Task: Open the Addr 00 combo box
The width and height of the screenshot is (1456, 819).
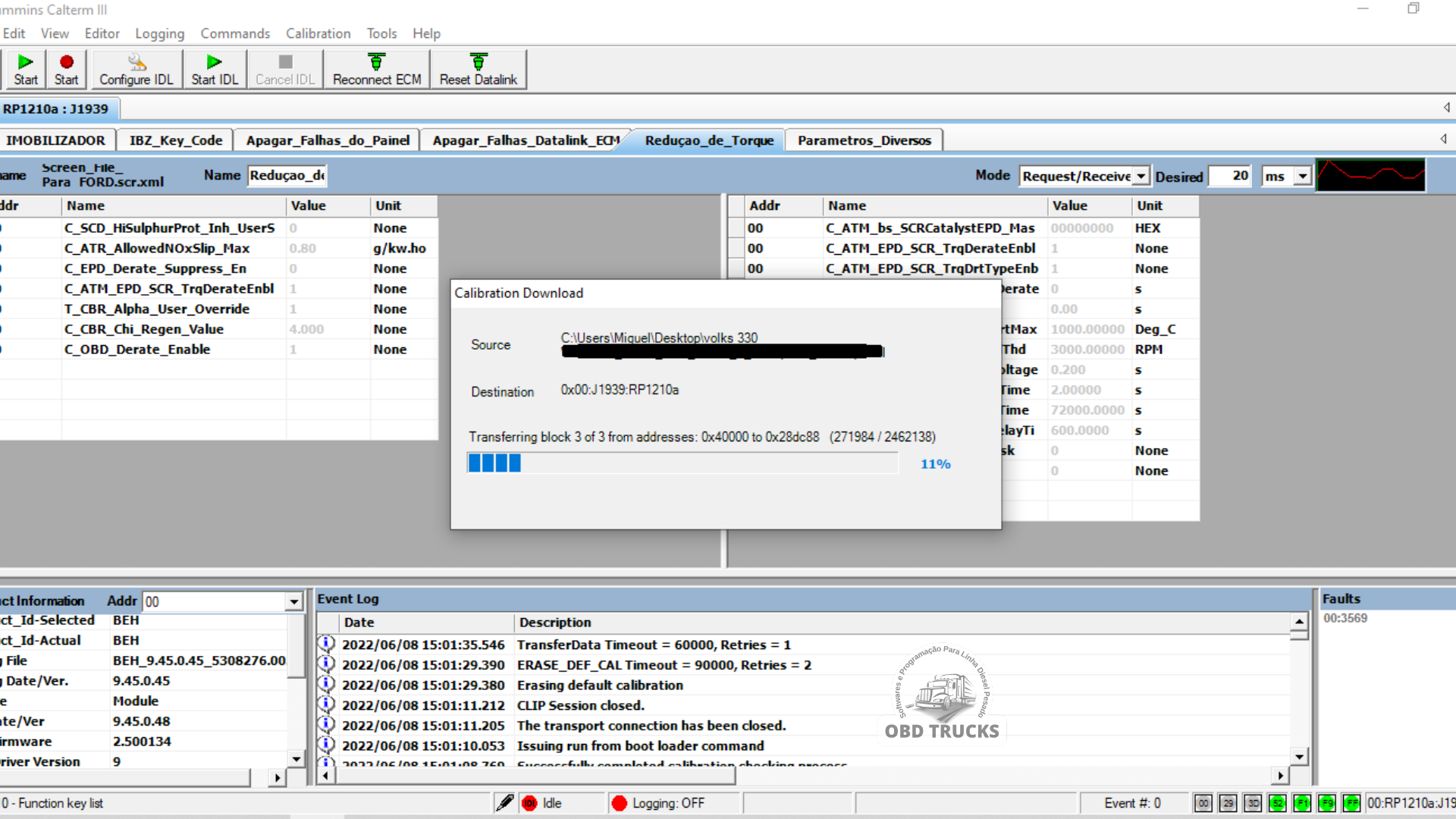Action: click(223, 601)
